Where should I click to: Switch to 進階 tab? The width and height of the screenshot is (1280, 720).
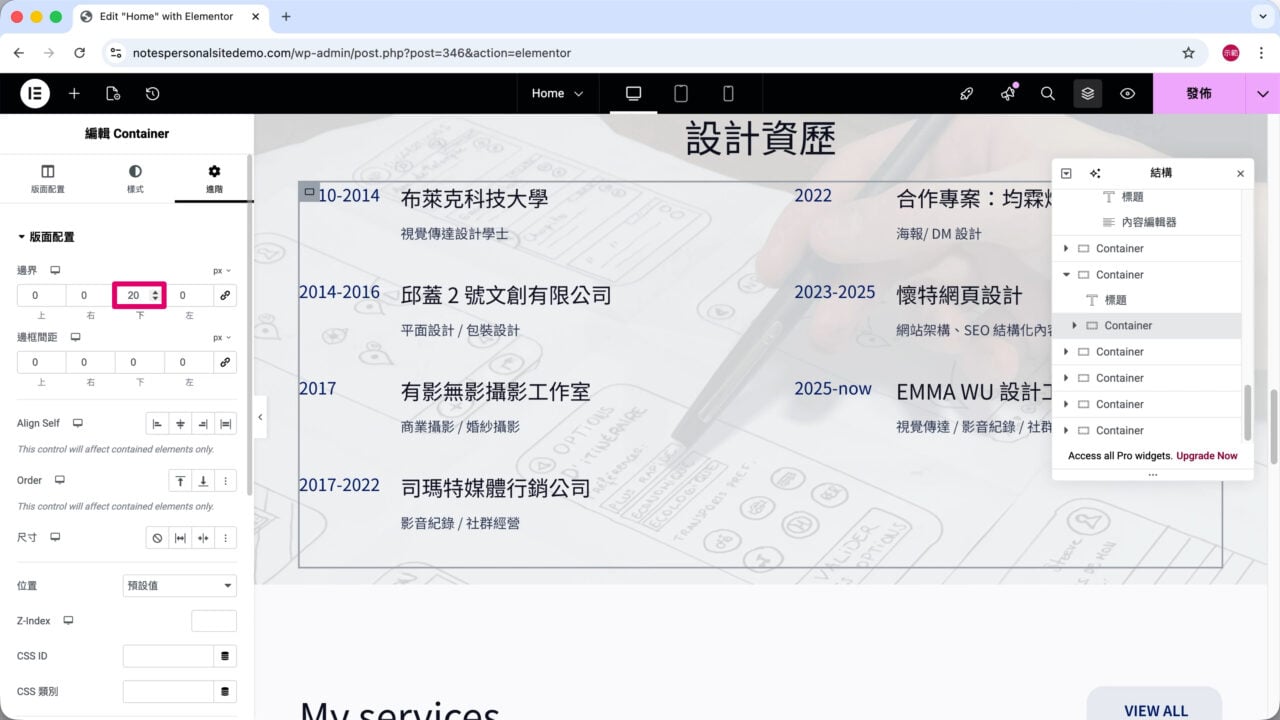click(x=214, y=179)
